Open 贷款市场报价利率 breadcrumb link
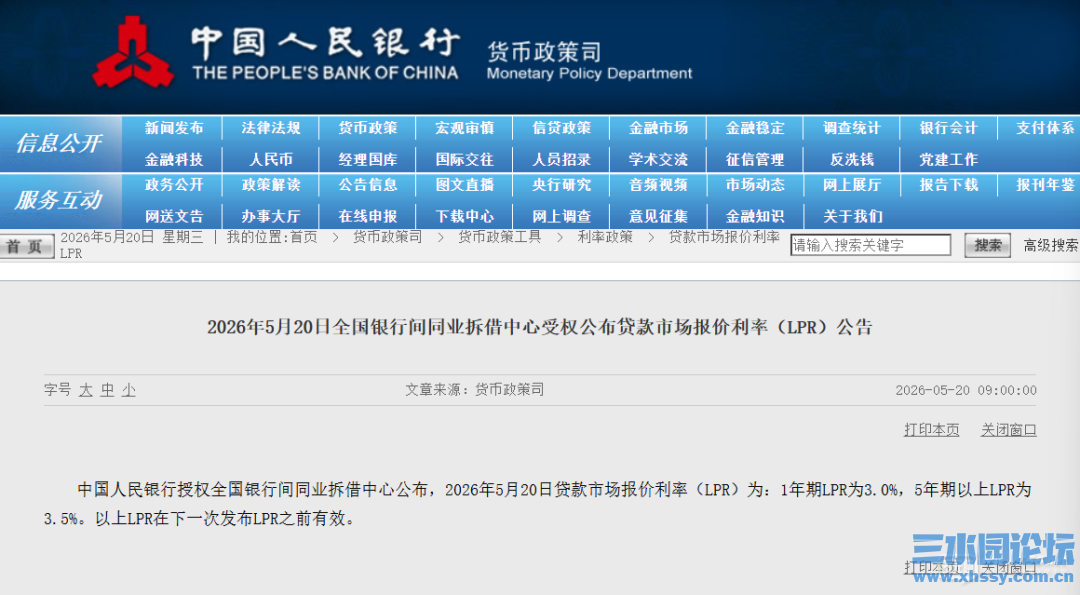The width and height of the screenshot is (1080, 595). [x=724, y=238]
